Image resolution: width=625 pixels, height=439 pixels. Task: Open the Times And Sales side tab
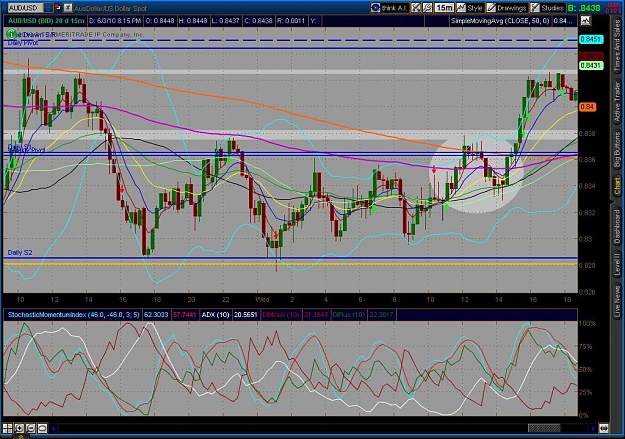coord(617,46)
